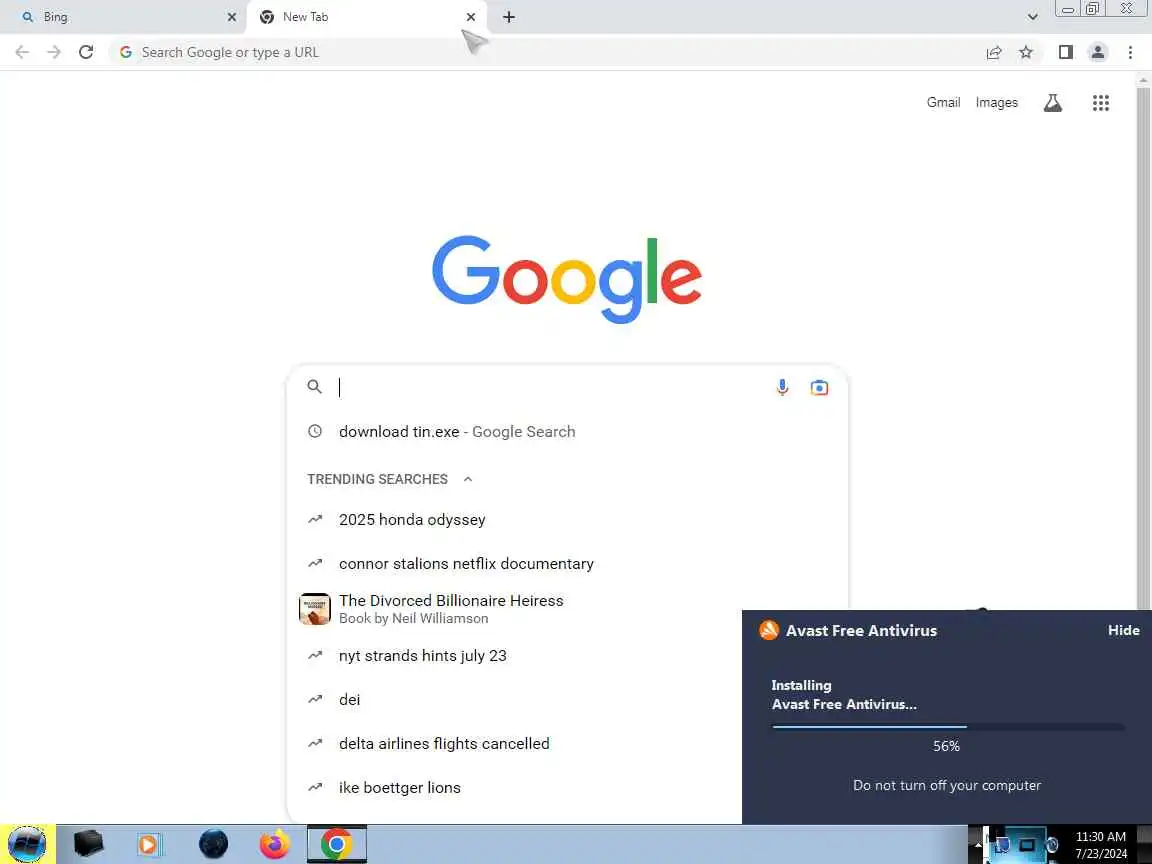Reload the current page
This screenshot has width=1152, height=864.
point(86,52)
